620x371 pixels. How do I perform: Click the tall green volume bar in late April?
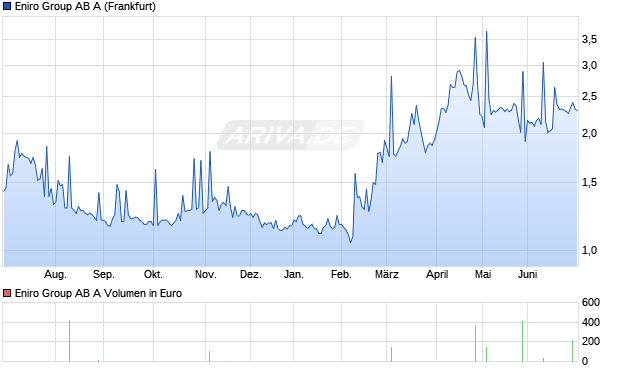click(x=475, y=344)
